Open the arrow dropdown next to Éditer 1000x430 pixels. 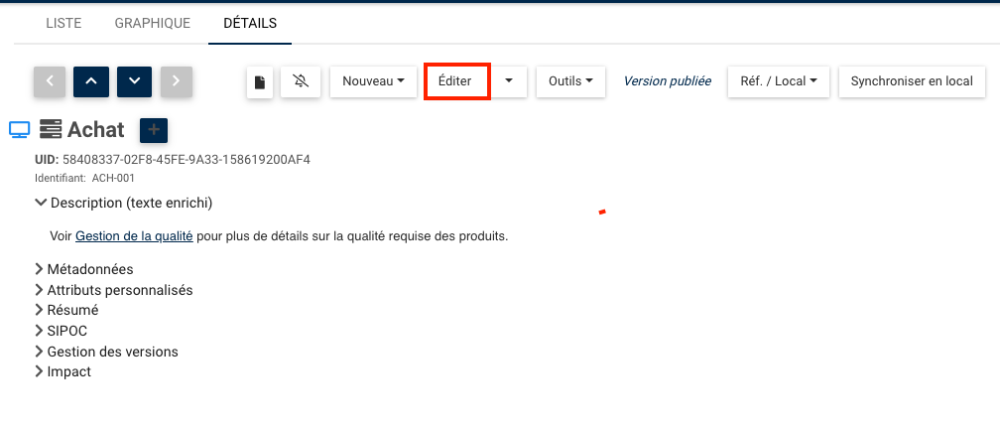pos(509,82)
